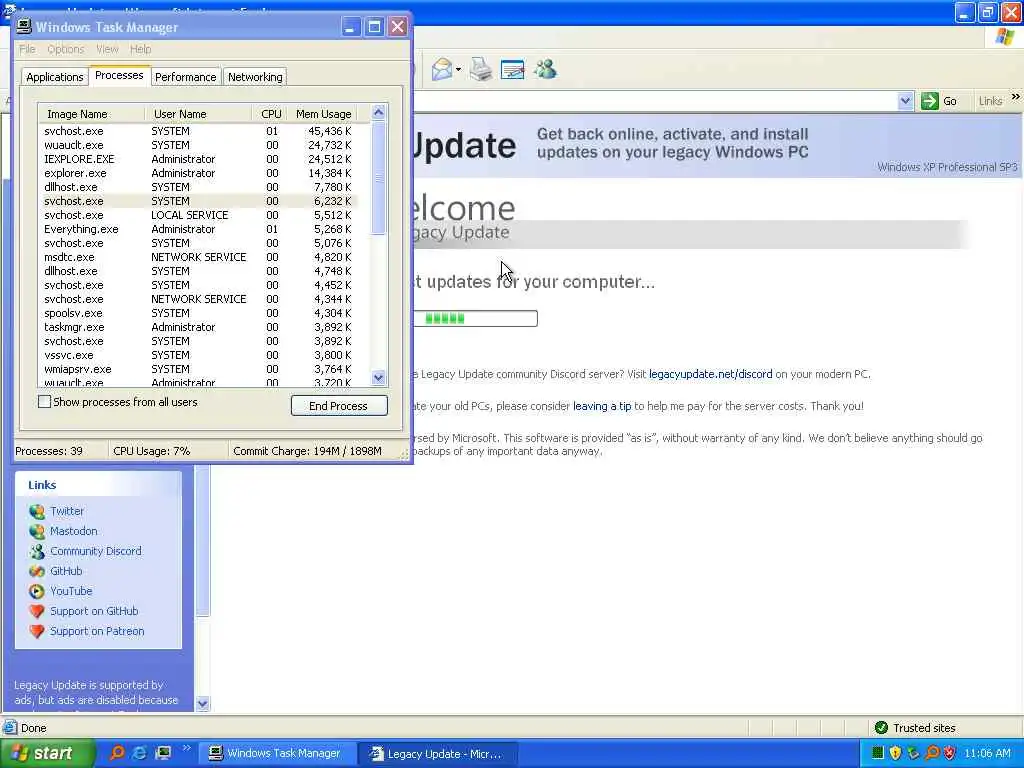Select the wmiapsrv.exe process row

click(x=198, y=369)
